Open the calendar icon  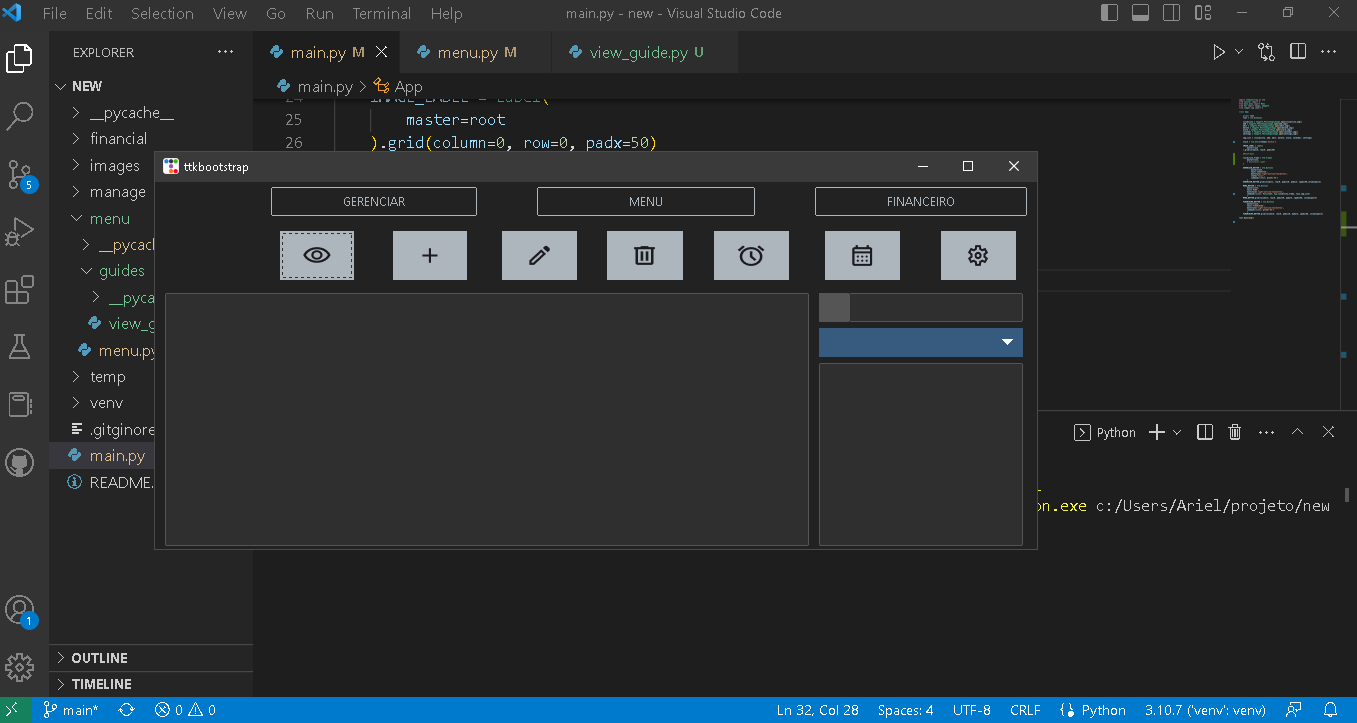click(x=862, y=255)
